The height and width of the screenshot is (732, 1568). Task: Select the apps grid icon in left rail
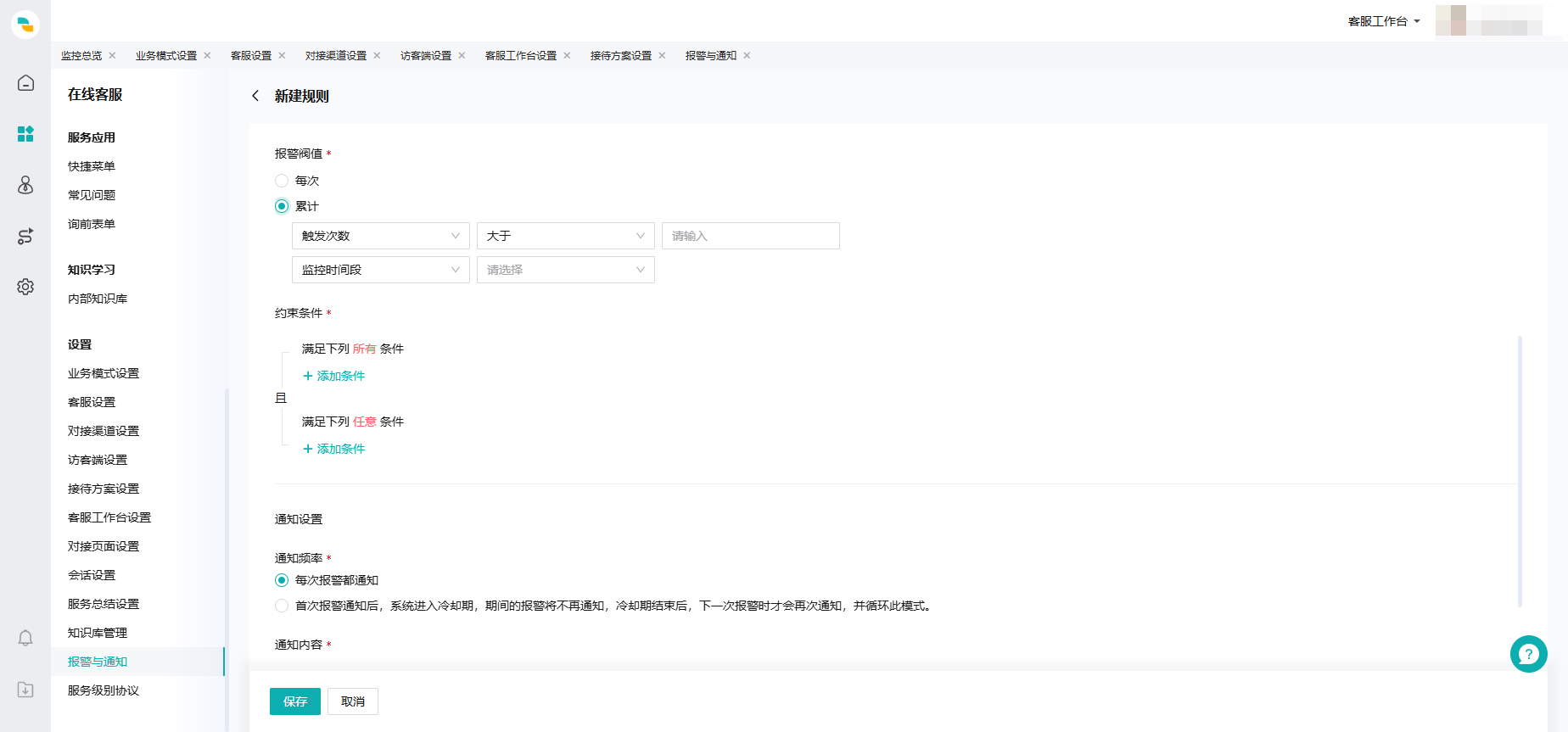pos(25,134)
